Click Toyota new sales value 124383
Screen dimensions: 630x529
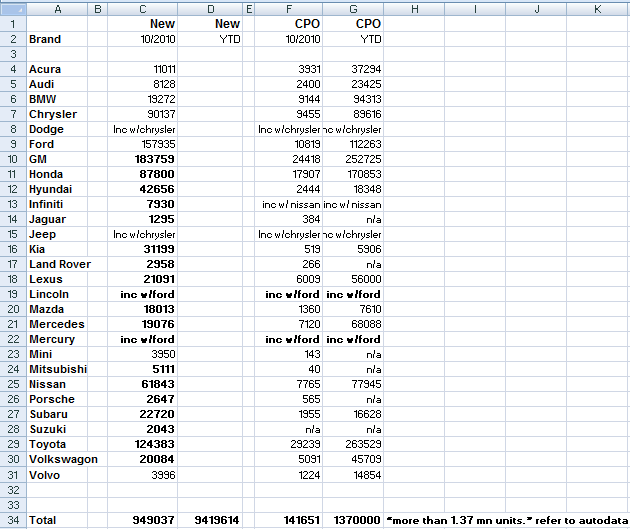[143, 444]
